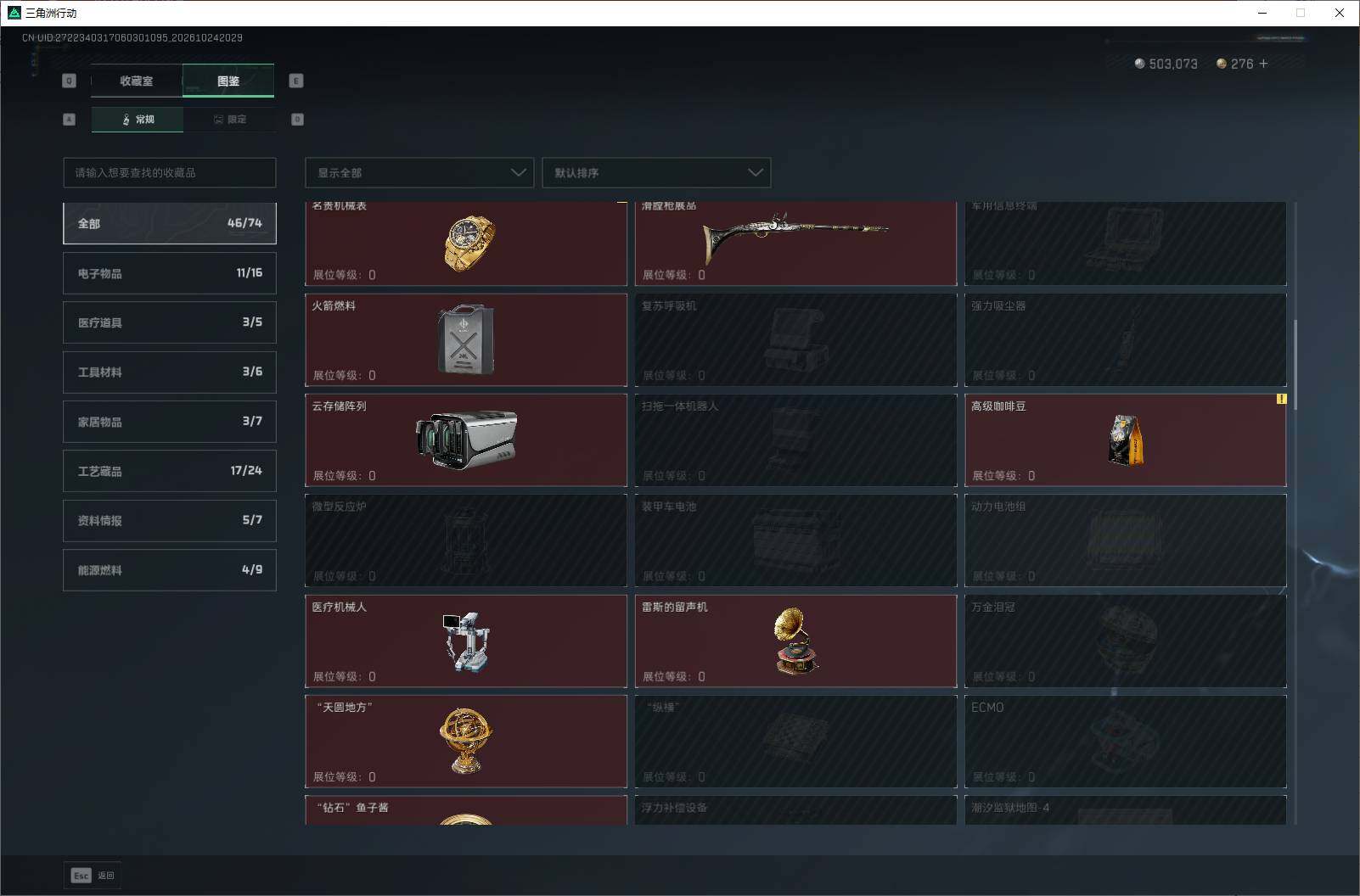Filter by 电子物品 category
Screen dimensions: 1360x896
(170, 273)
